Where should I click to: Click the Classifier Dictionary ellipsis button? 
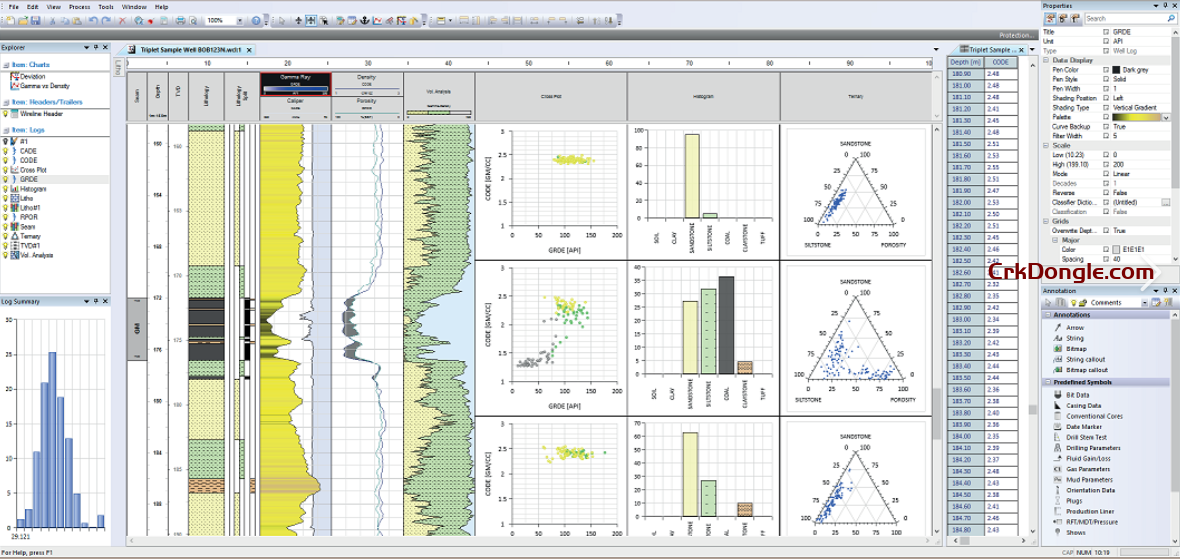tap(1165, 202)
